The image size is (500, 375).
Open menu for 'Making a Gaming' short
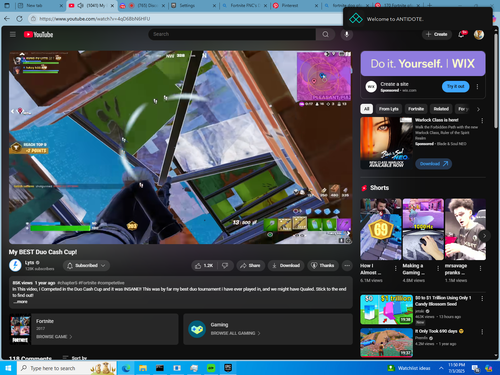pyautogui.click(x=438, y=268)
